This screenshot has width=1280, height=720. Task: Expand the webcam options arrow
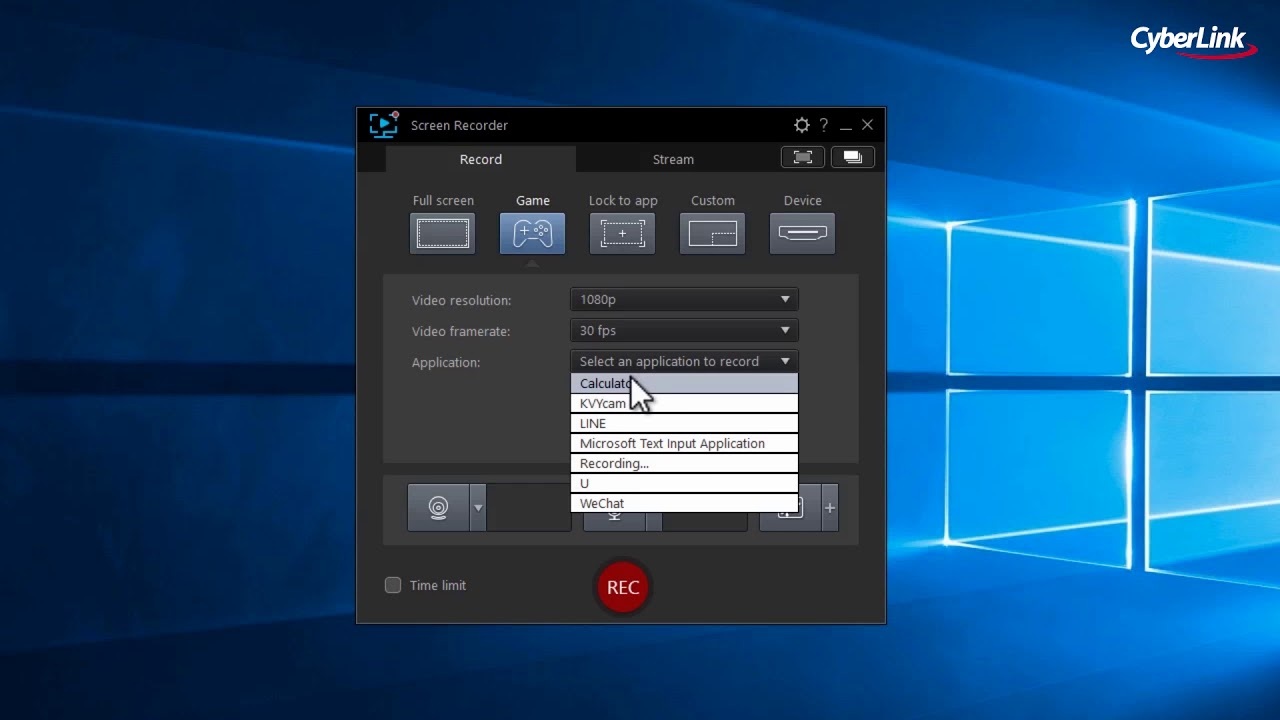[478, 507]
